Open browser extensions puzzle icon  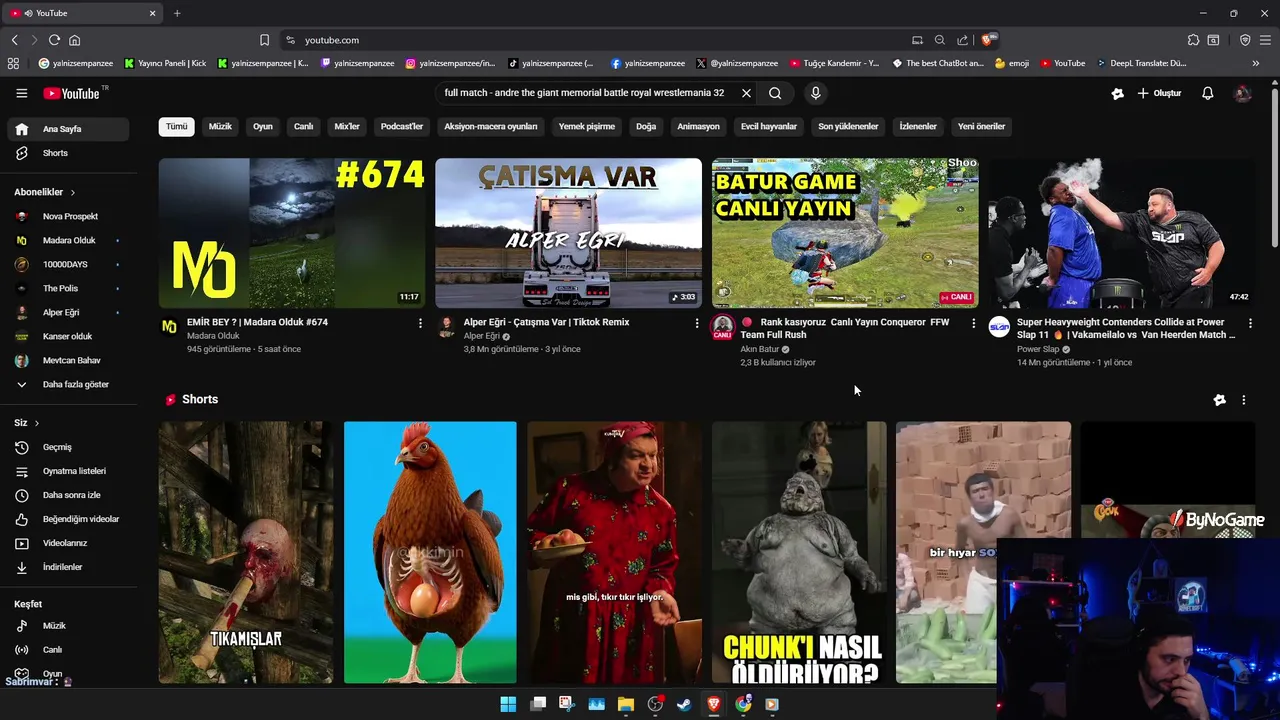point(1193,40)
